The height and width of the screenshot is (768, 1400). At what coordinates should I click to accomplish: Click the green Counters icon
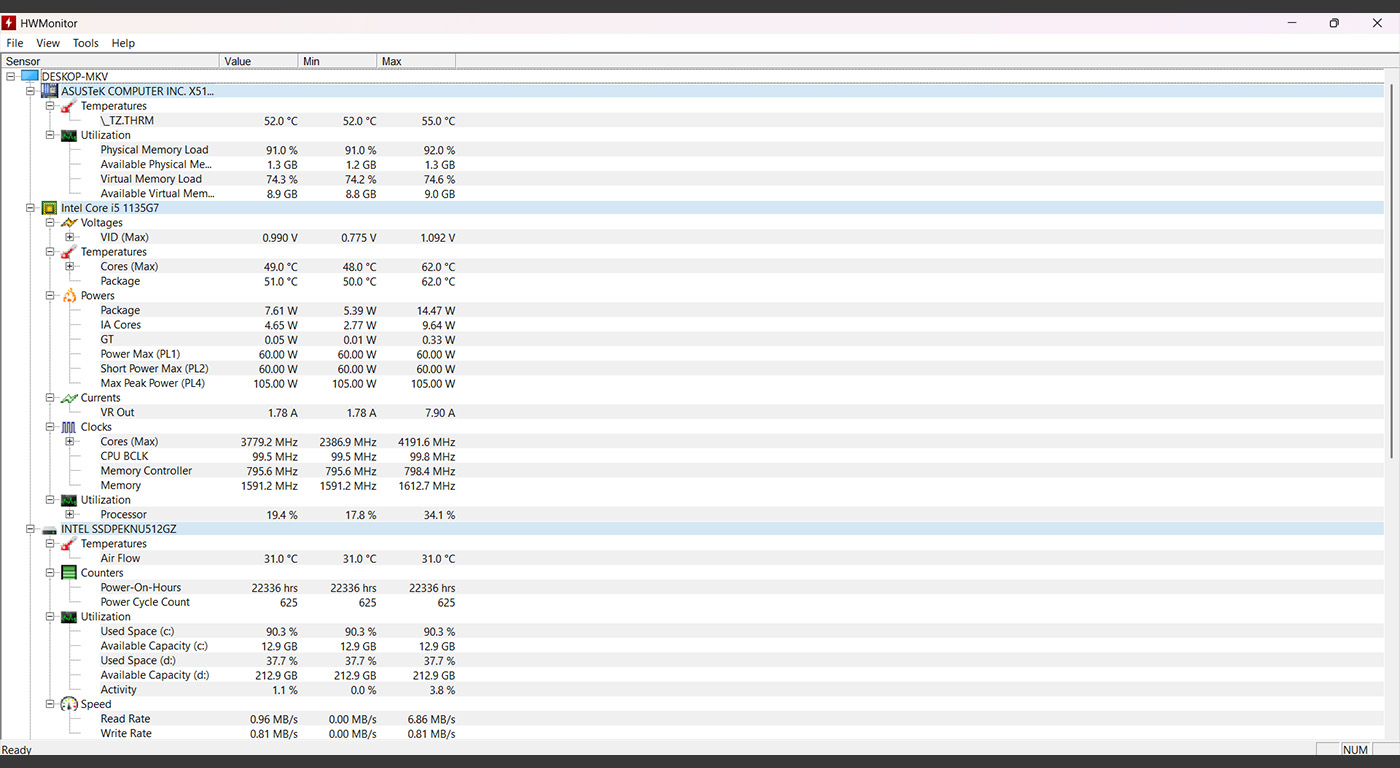[69, 573]
